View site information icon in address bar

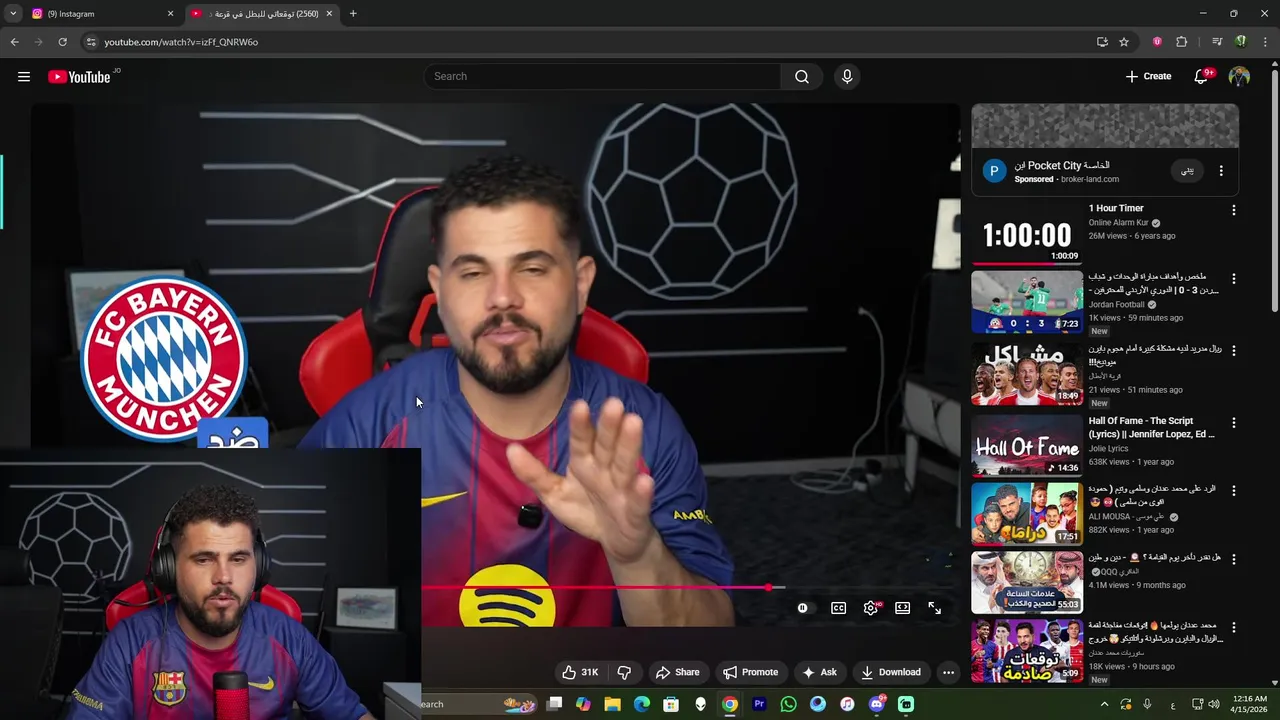pyautogui.click(x=91, y=42)
